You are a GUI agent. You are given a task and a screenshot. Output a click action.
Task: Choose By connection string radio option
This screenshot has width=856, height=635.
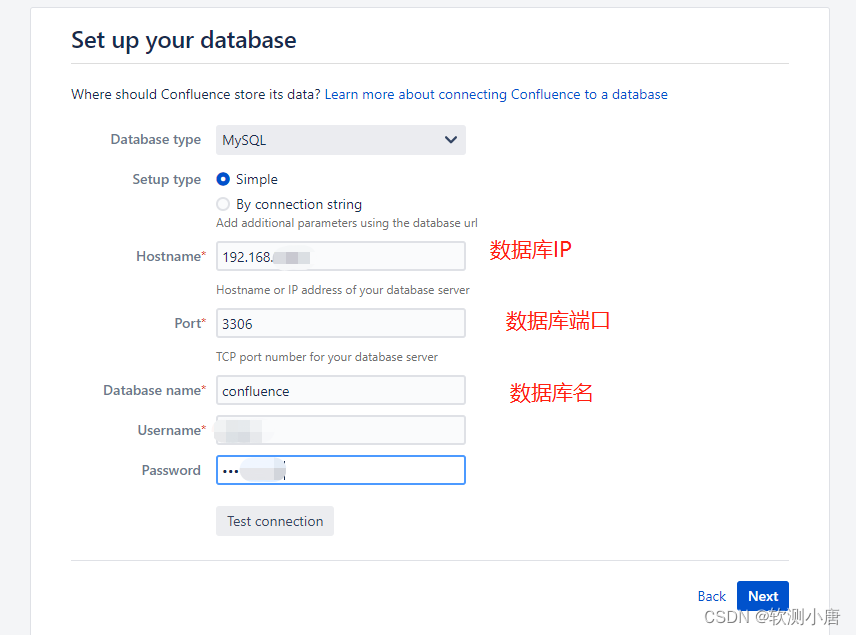(223, 204)
